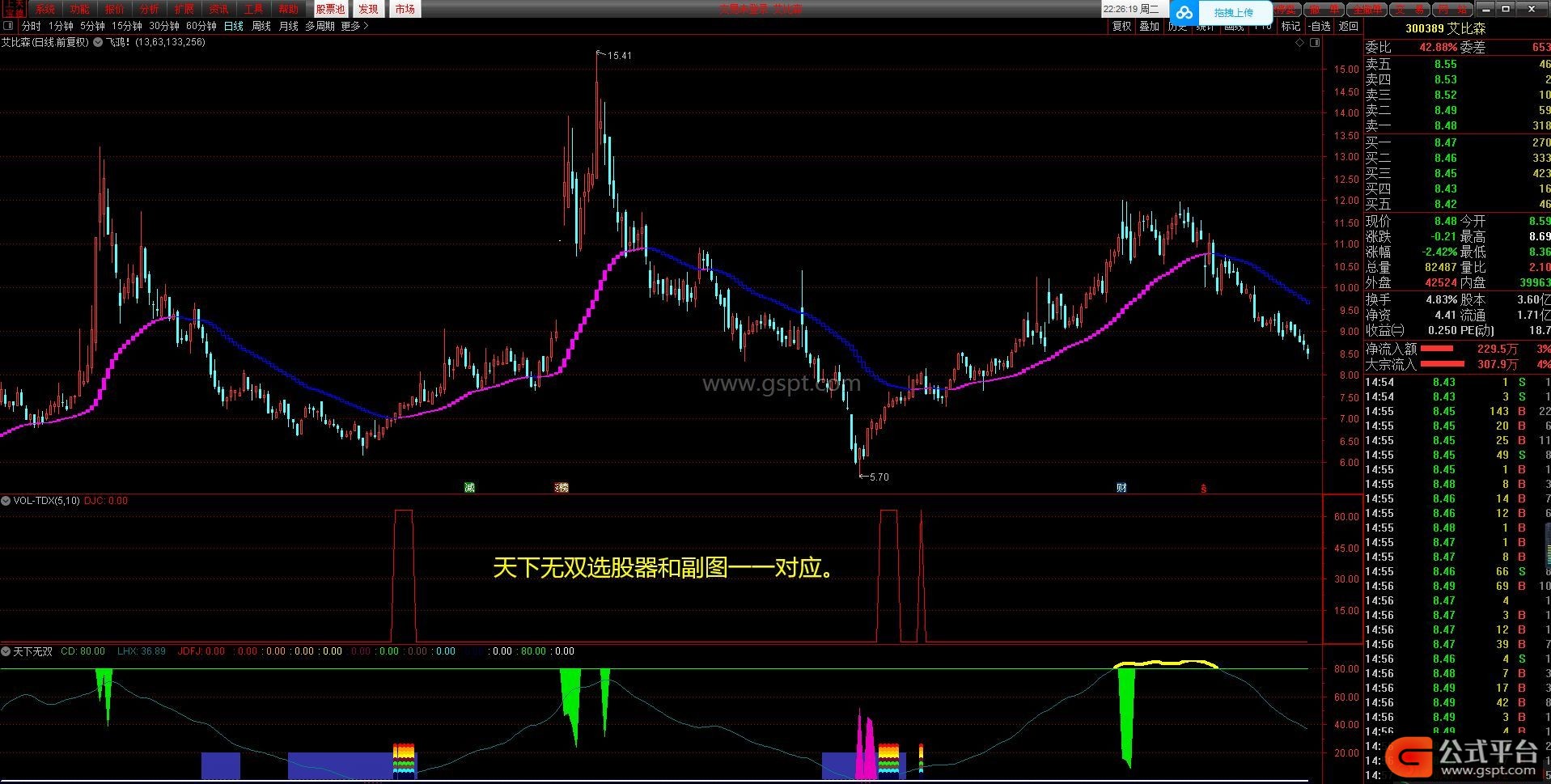Expand the VOL-TDX indicator dropdown arrow
The image size is (1551, 784).
[6, 501]
